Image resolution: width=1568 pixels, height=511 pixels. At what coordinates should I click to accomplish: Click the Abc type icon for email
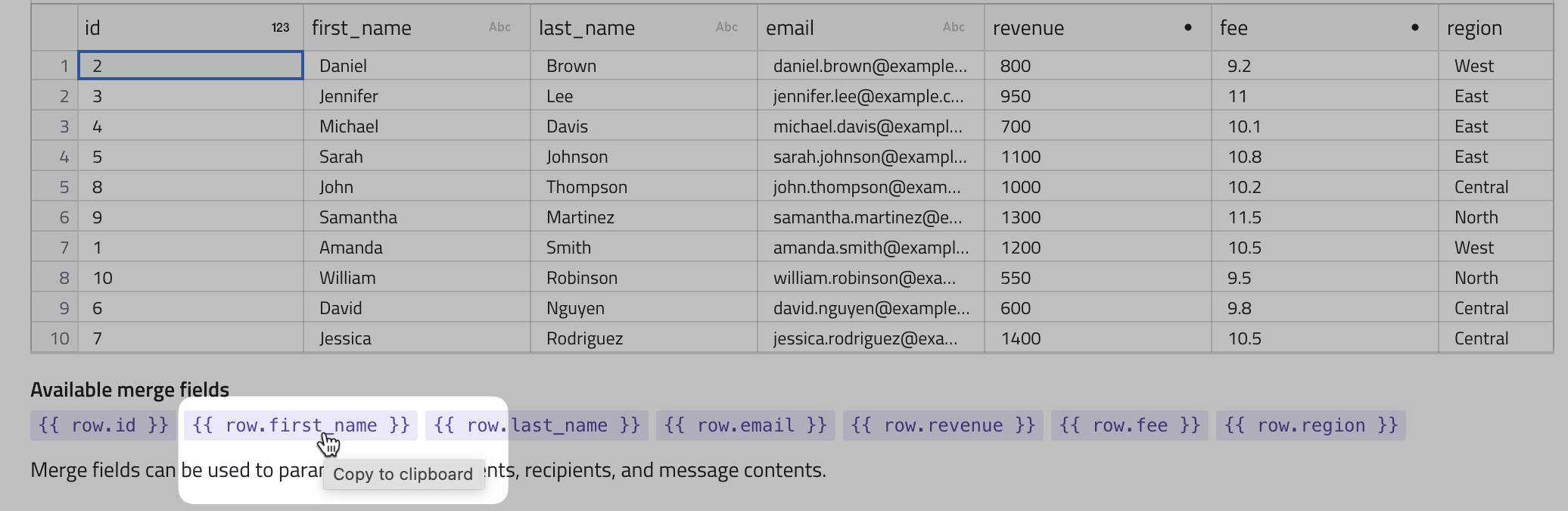click(954, 27)
